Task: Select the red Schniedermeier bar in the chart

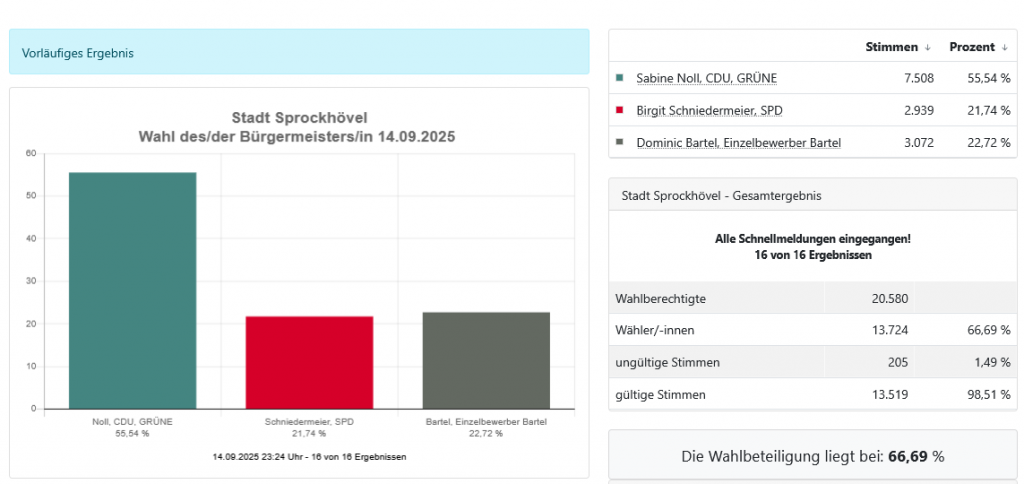Action: [x=309, y=362]
